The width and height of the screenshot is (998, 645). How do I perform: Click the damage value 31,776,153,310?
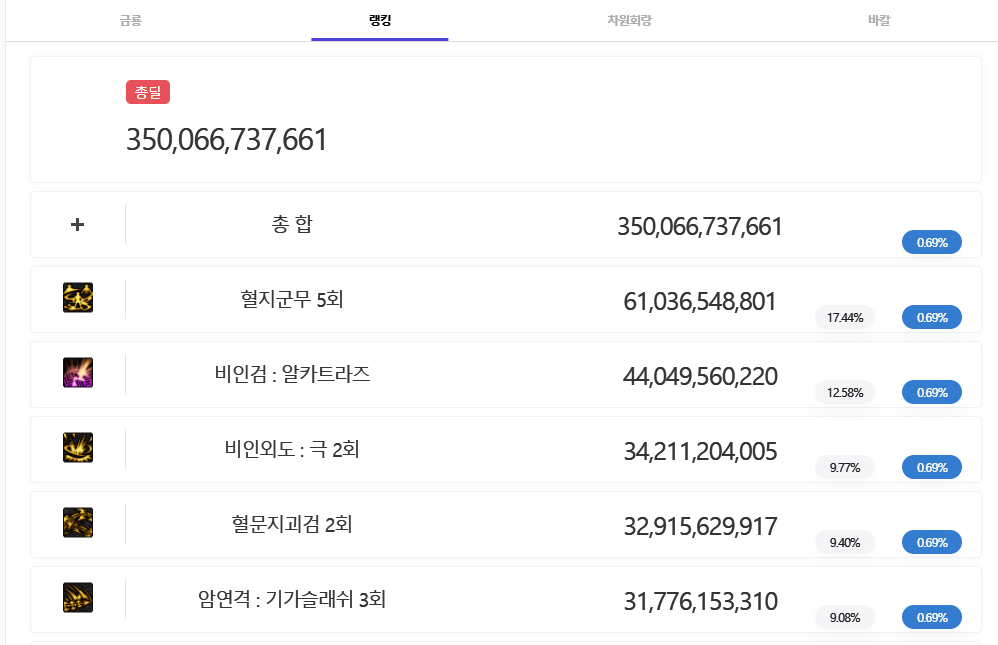coord(700,602)
